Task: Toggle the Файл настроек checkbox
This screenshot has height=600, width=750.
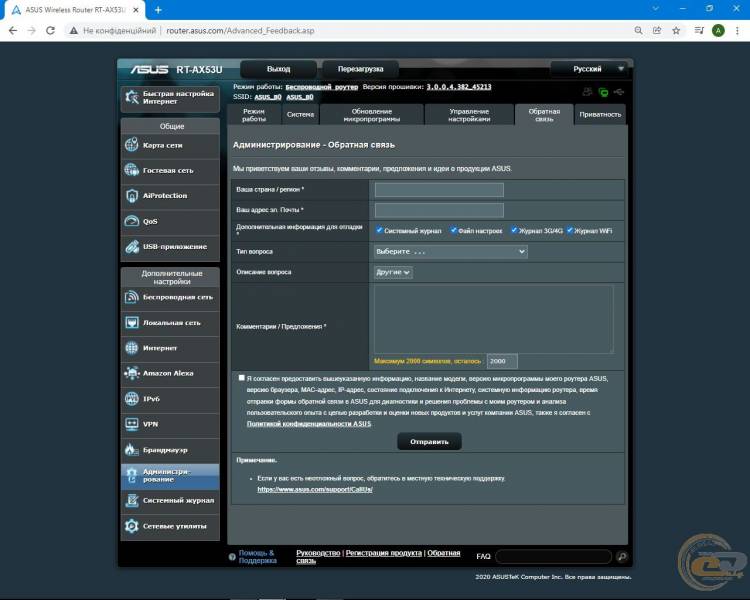Action: [x=453, y=230]
